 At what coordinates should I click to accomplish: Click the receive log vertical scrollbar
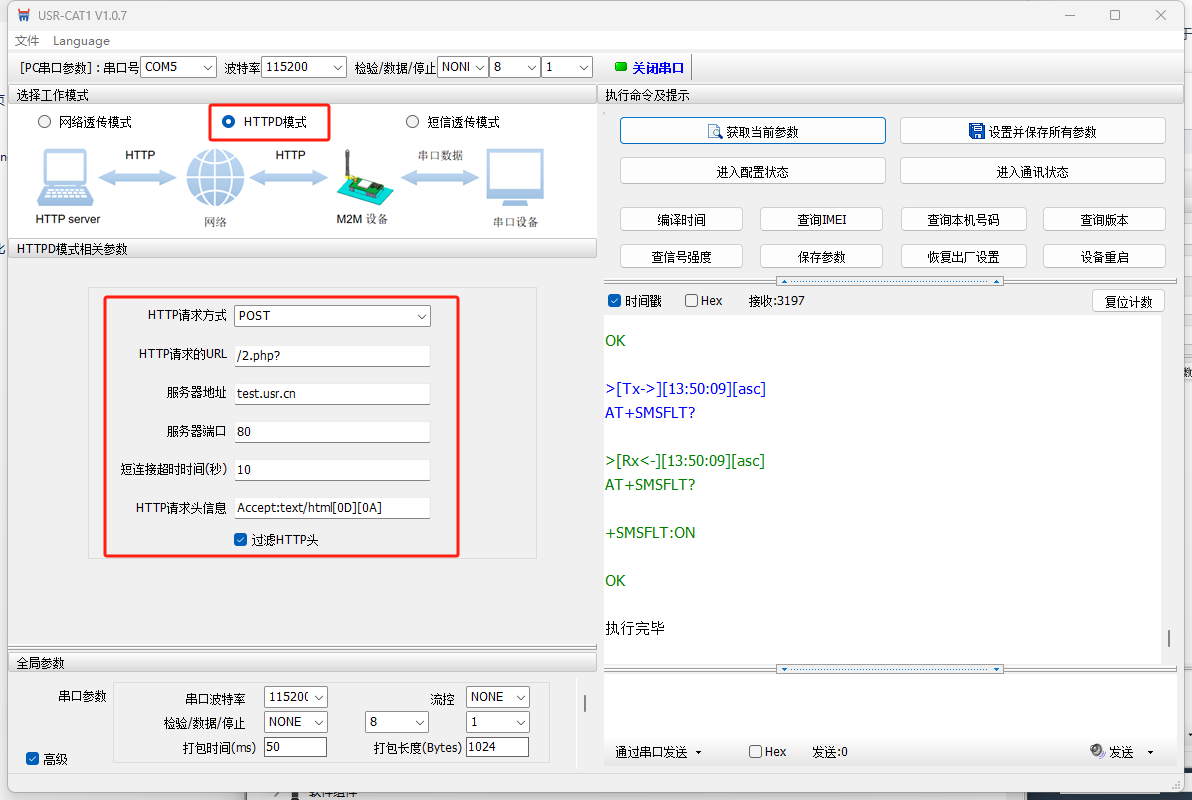tap(1168, 638)
